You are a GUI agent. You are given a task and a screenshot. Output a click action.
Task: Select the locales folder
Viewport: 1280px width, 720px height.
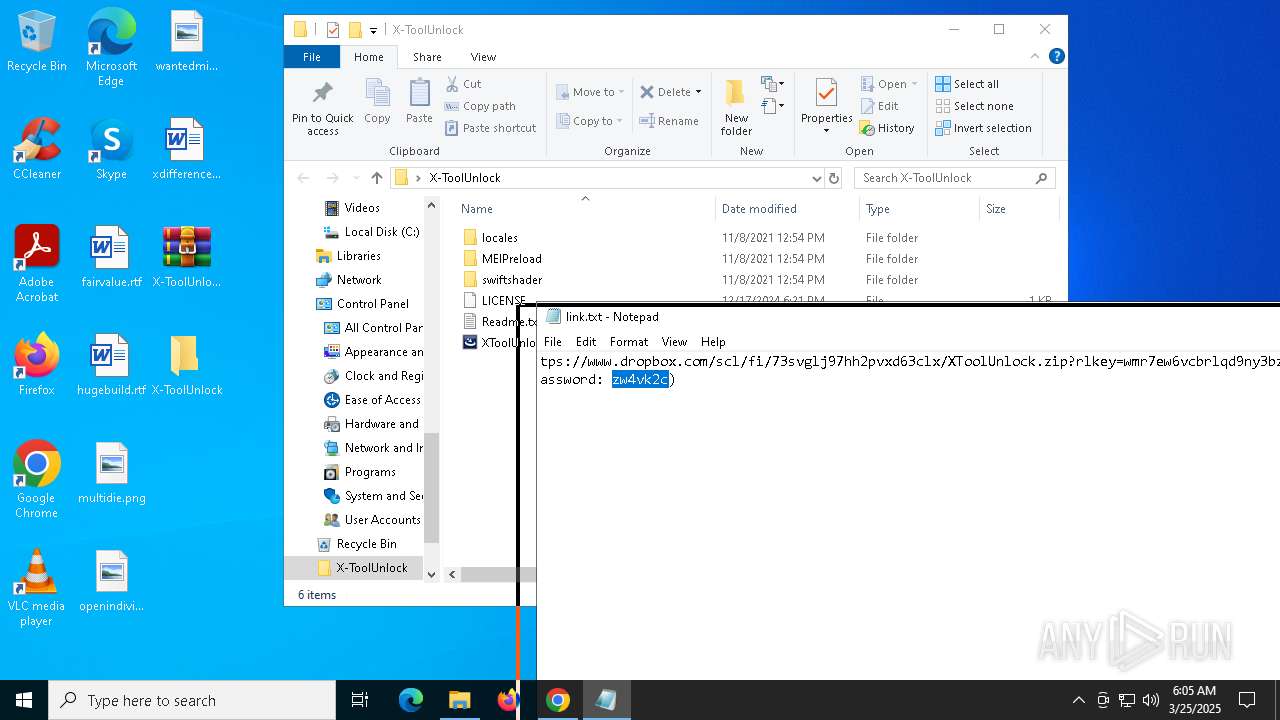click(x=499, y=238)
